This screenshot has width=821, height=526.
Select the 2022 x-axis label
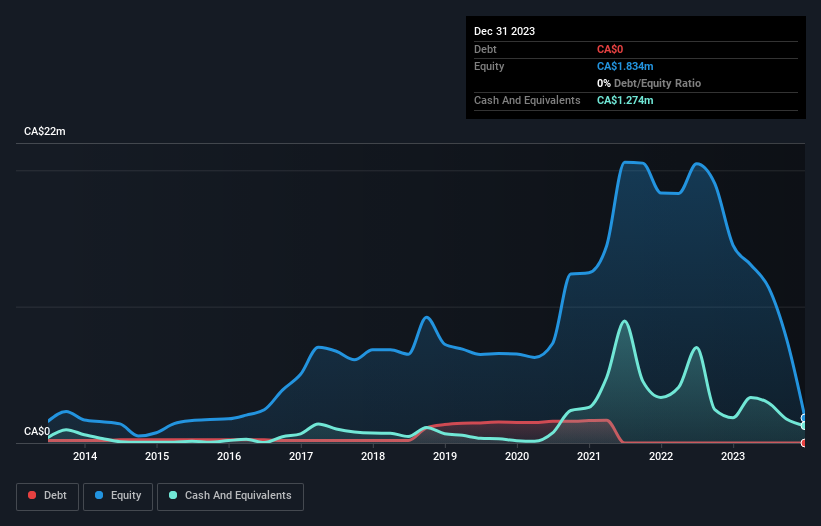coord(661,456)
